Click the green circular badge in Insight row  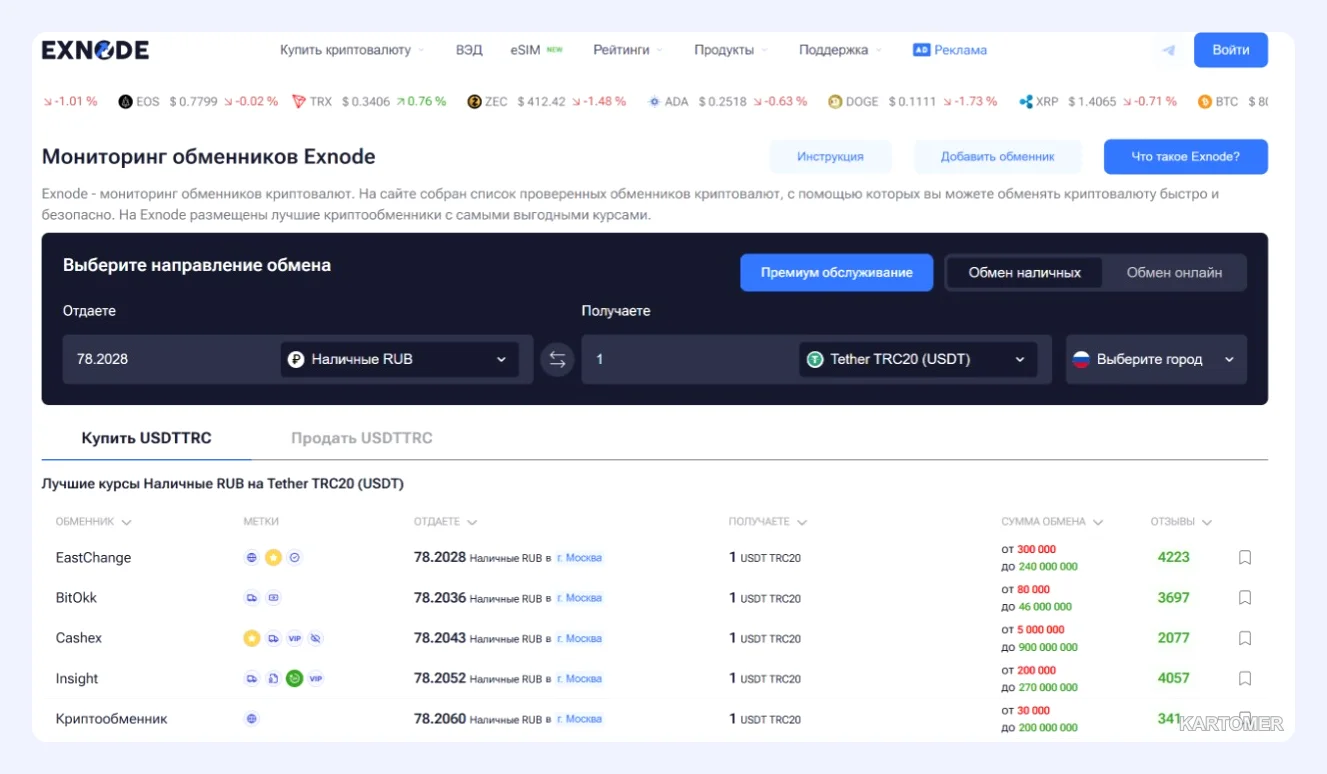click(x=294, y=678)
